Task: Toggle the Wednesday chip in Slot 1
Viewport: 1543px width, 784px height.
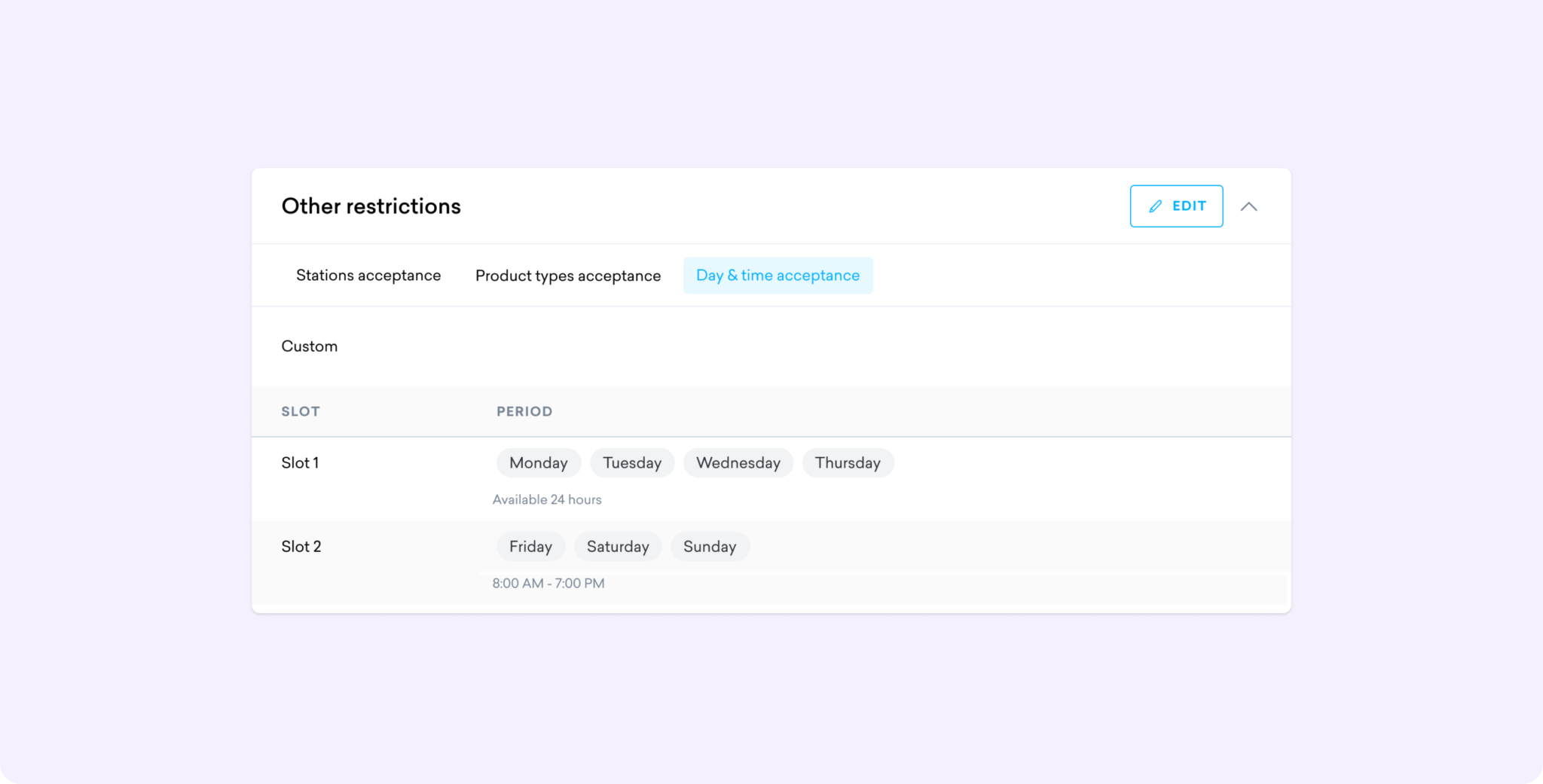Action: pos(738,462)
